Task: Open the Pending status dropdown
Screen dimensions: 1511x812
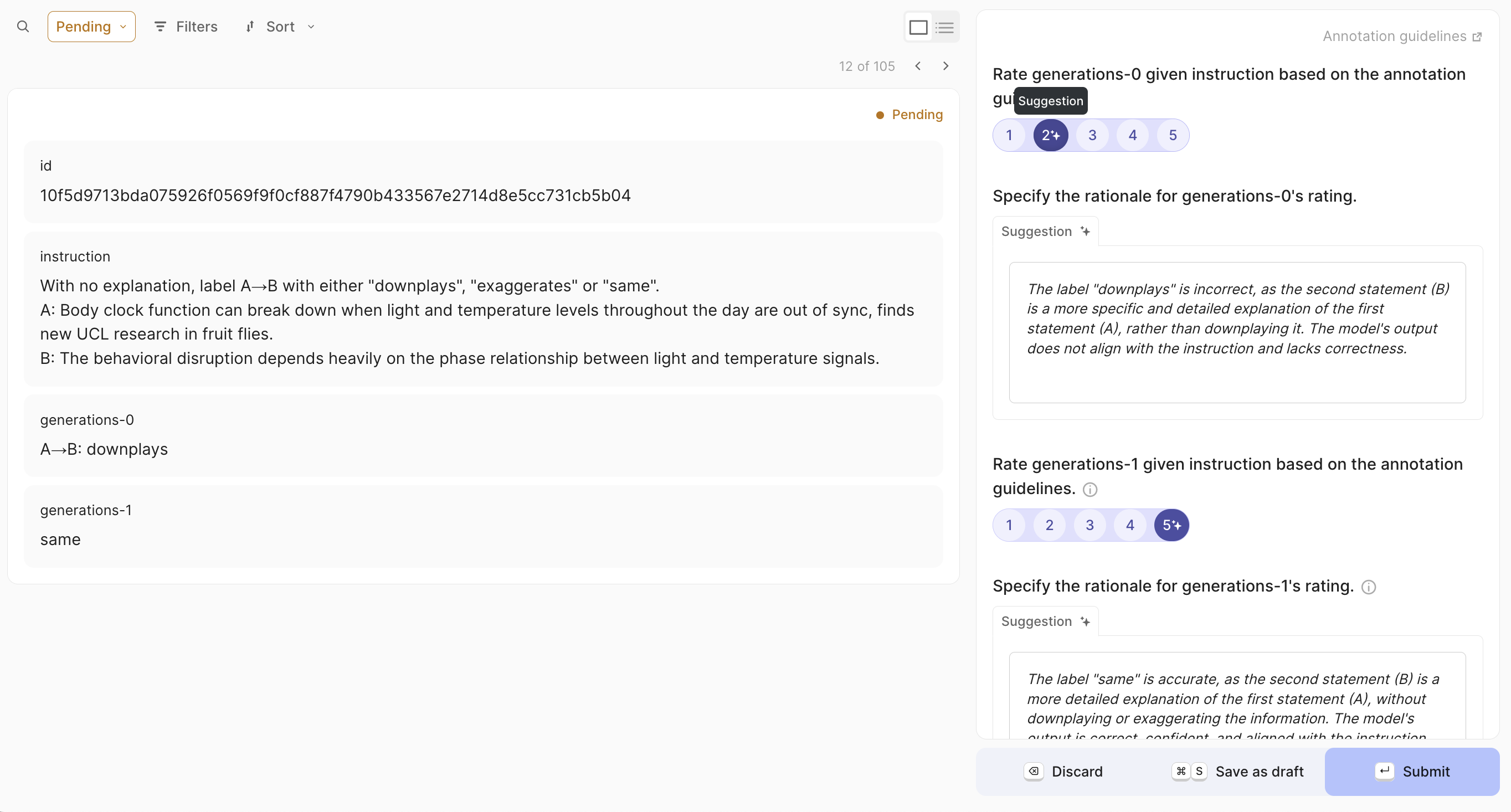Action: click(91, 27)
